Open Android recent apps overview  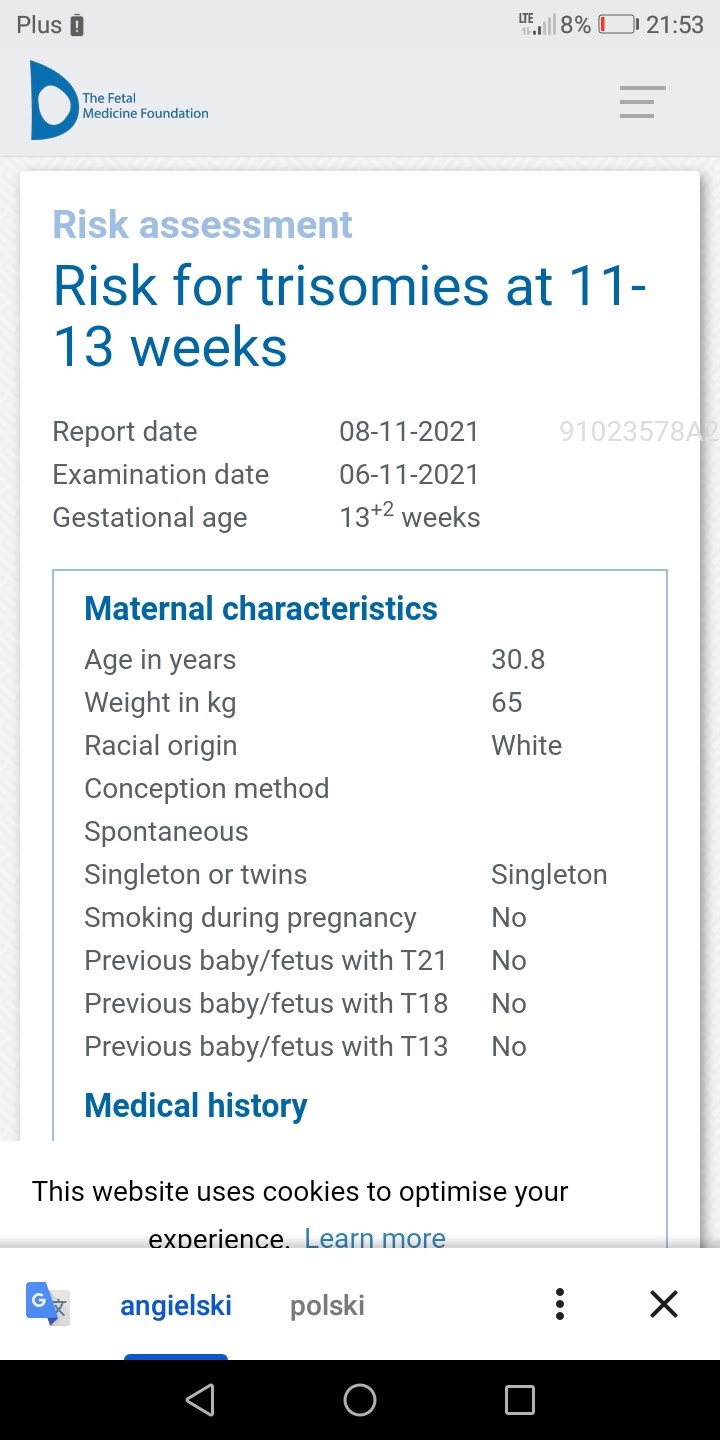[x=520, y=1400]
